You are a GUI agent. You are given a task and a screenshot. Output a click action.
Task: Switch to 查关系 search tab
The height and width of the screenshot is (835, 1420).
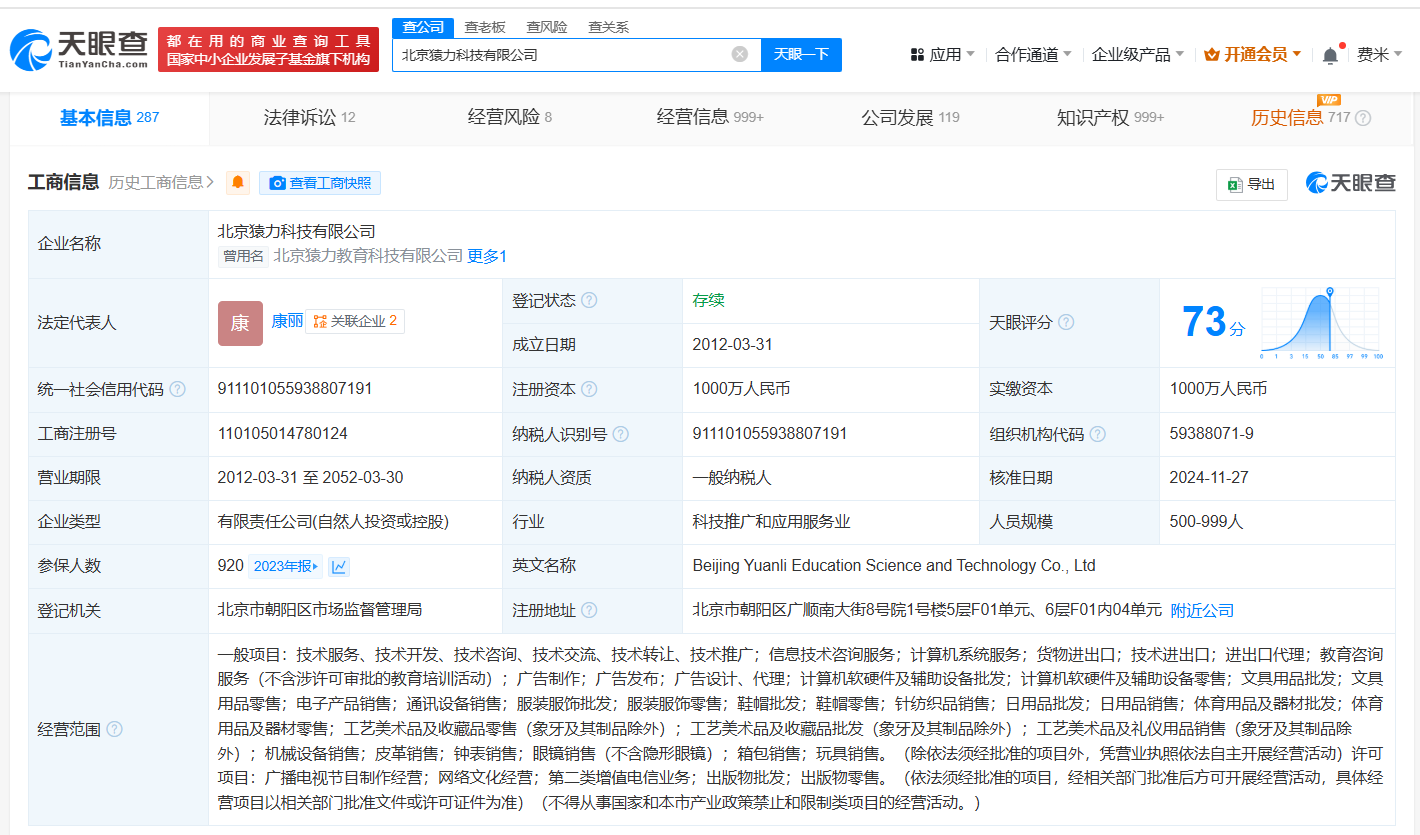click(x=608, y=27)
